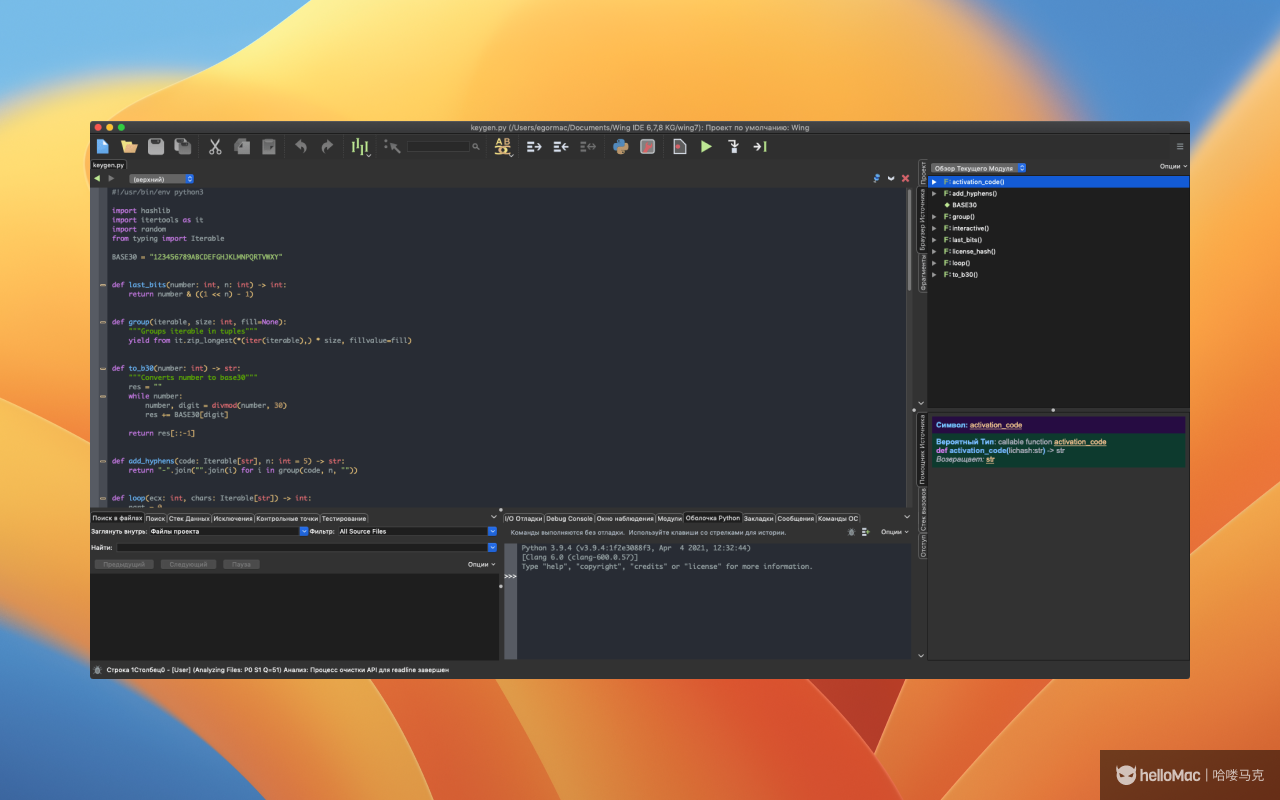Click the Следующий button
Viewport: 1280px width, 800px height.
point(188,565)
